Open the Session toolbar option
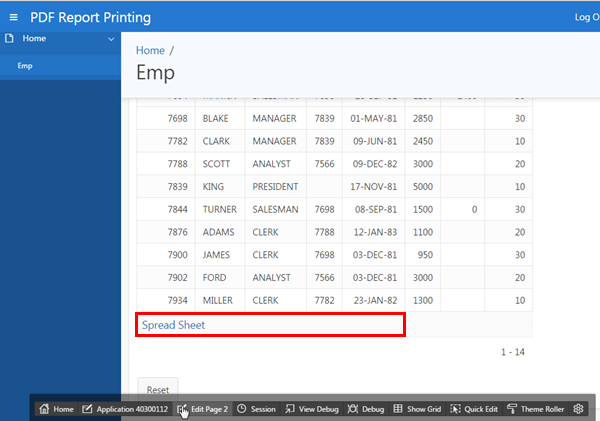Screen dimensions: 600x421 [256, 409]
